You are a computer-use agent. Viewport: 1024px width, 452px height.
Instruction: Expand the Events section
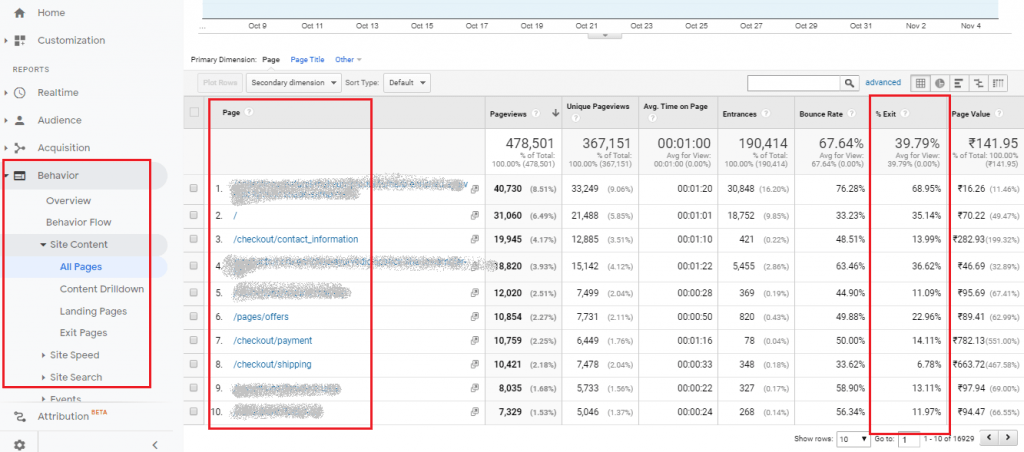pos(44,399)
